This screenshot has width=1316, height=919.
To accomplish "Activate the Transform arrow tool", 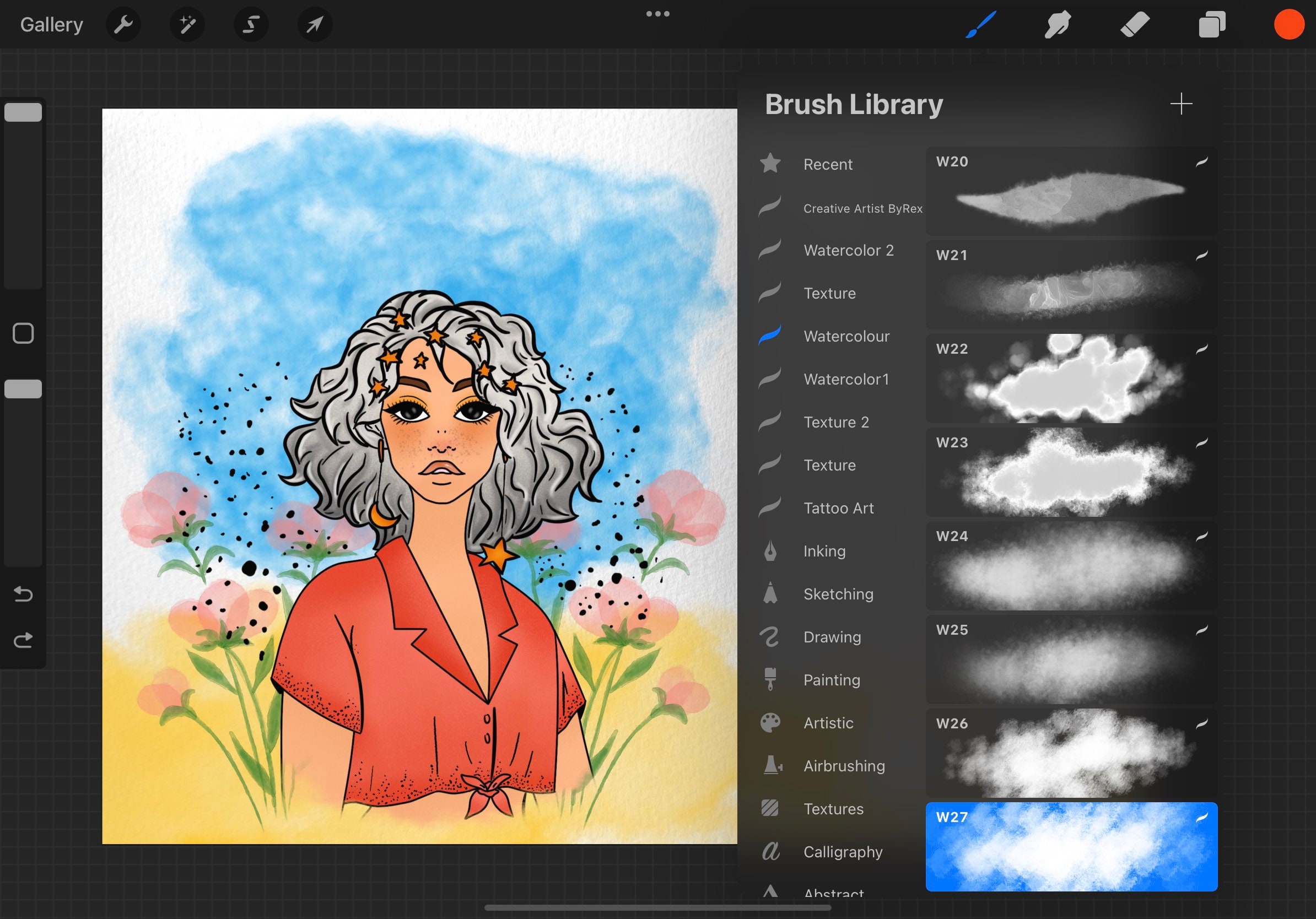I will 315,24.
